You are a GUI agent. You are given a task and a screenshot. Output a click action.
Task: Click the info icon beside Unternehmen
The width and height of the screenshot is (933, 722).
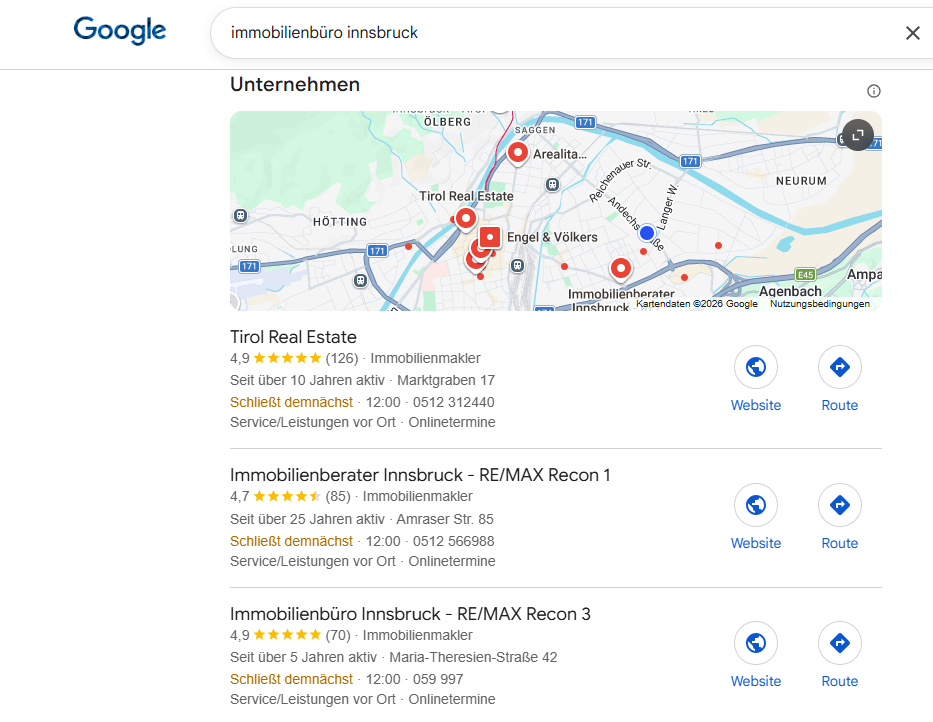point(873,90)
